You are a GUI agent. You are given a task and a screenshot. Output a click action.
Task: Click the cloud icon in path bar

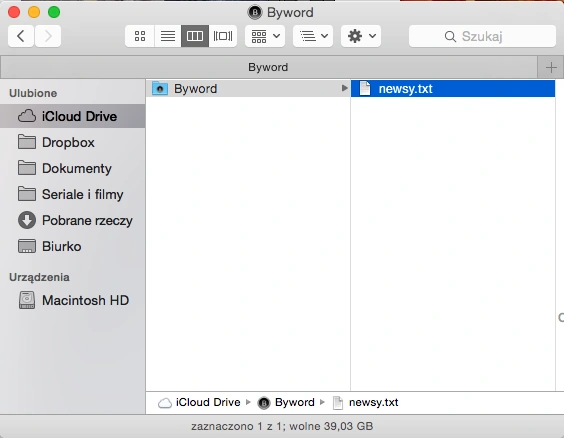coord(165,403)
